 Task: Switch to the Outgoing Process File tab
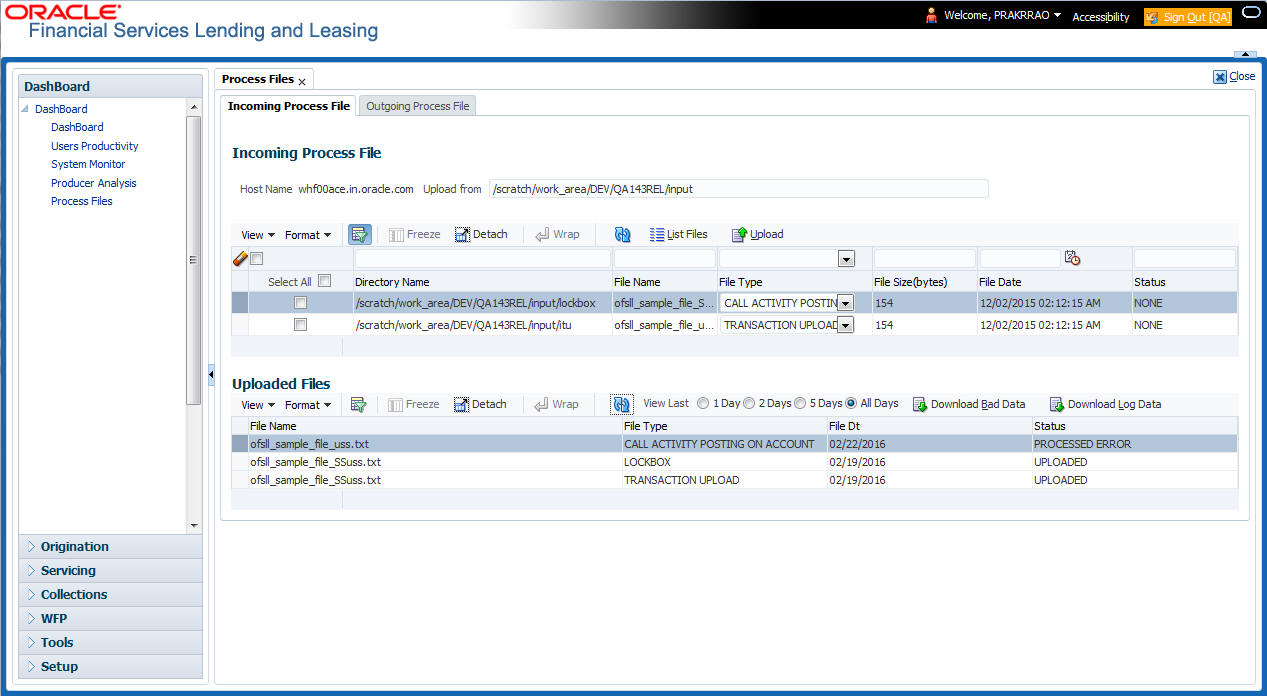(x=417, y=106)
